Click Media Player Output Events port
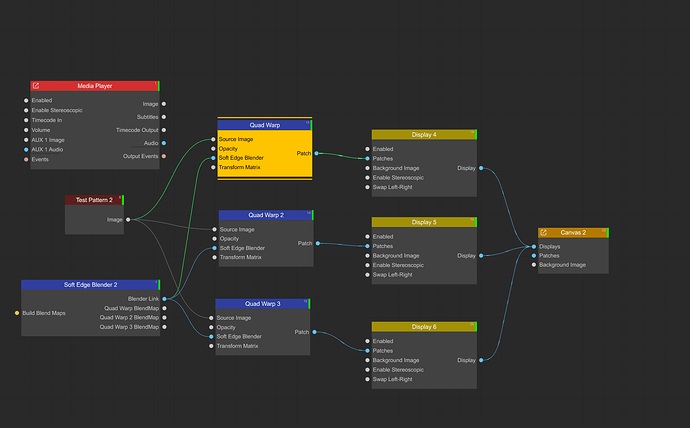Screen dimensions: 690x428 click(x=164, y=156)
